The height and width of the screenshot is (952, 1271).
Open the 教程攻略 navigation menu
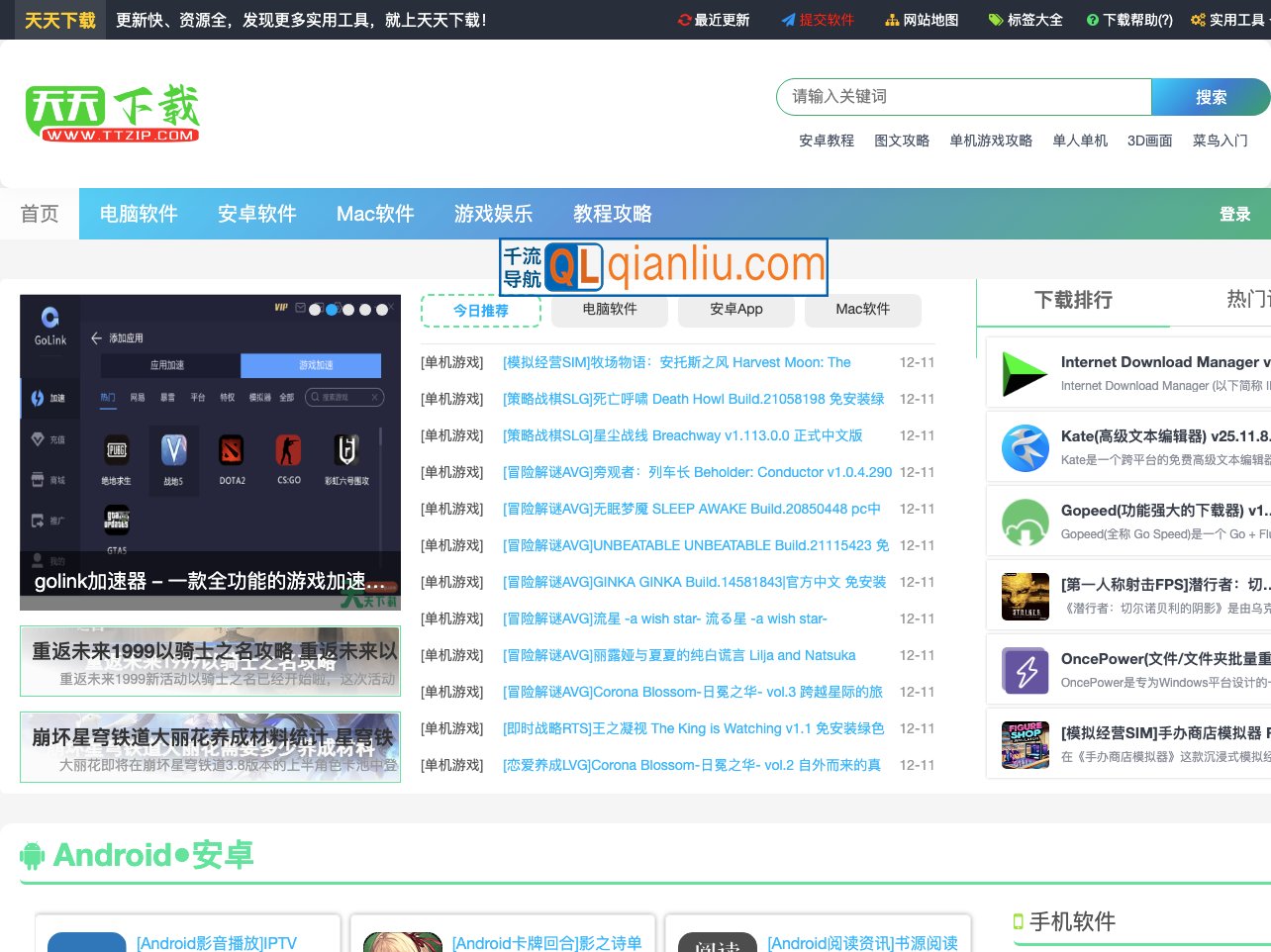(x=613, y=213)
